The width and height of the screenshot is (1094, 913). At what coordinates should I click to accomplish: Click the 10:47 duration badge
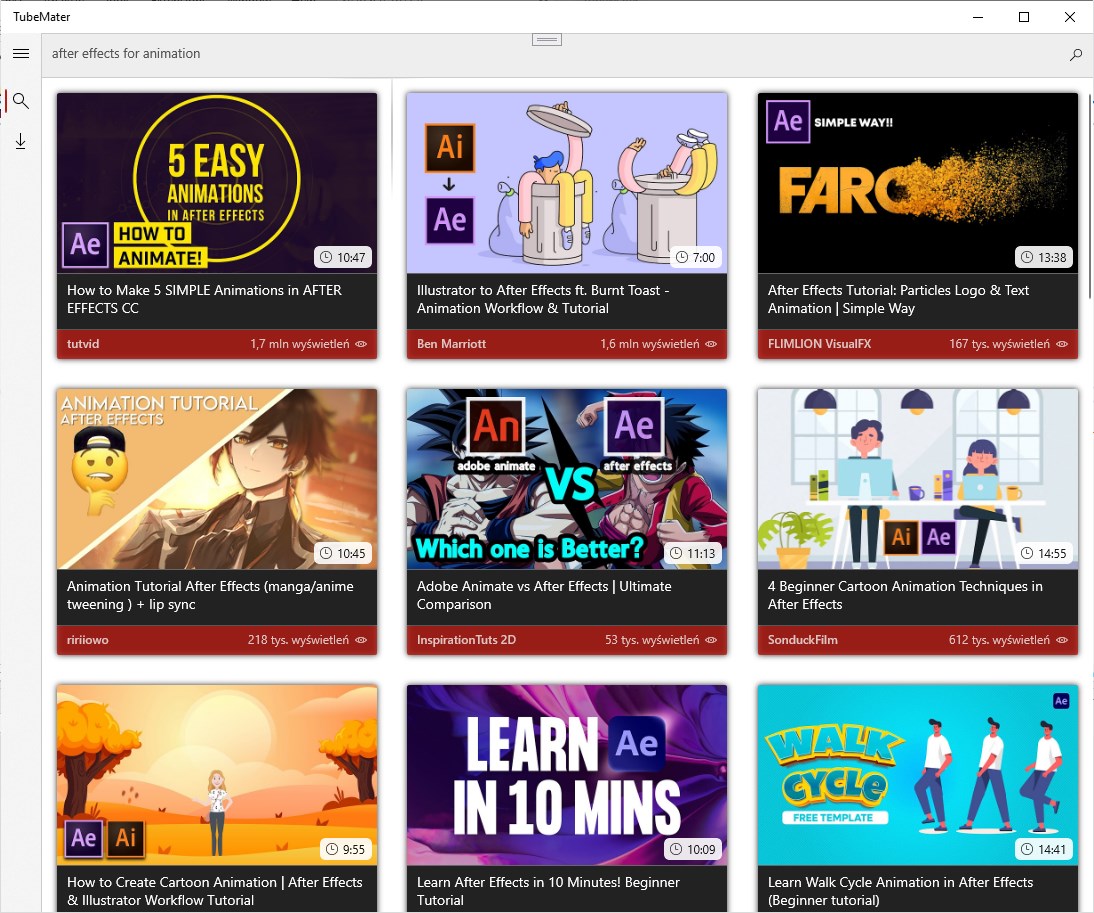pyautogui.click(x=343, y=257)
